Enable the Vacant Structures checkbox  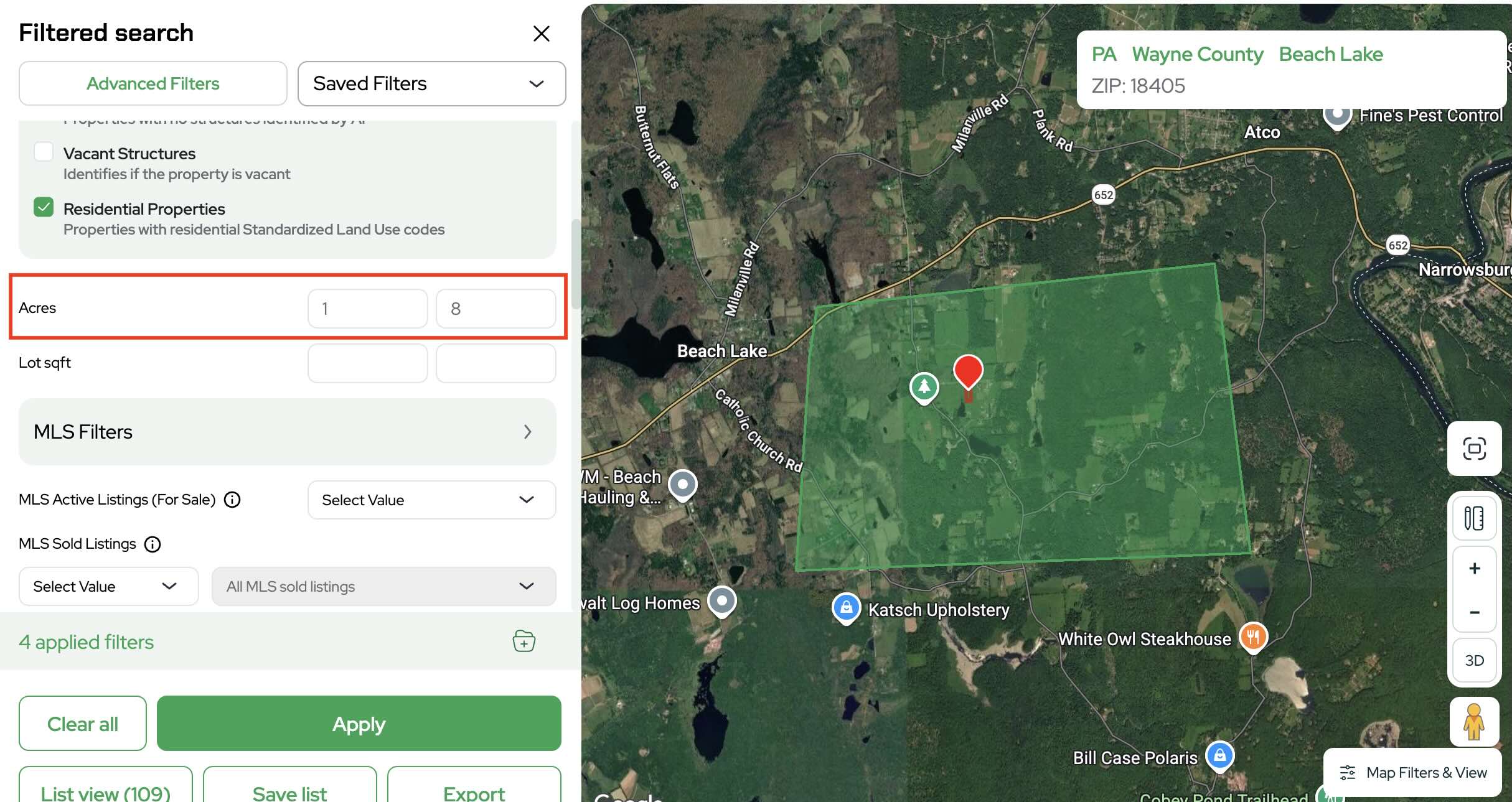[x=44, y=152]
